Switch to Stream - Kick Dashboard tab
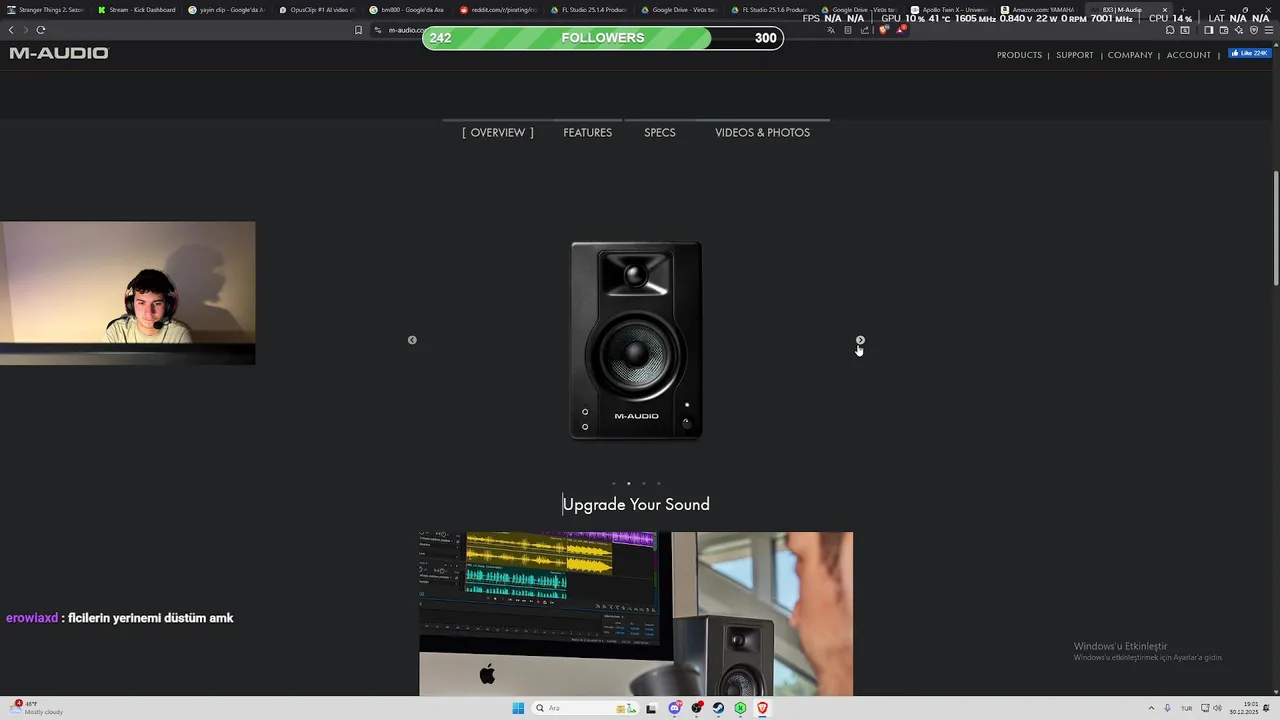The image size is (1280, 720). pos(137,10)
